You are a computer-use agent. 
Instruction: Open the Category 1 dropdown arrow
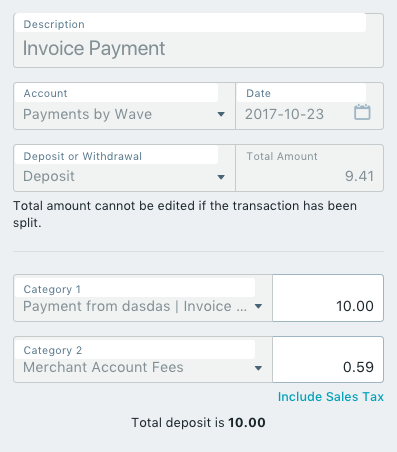(258, 306)
